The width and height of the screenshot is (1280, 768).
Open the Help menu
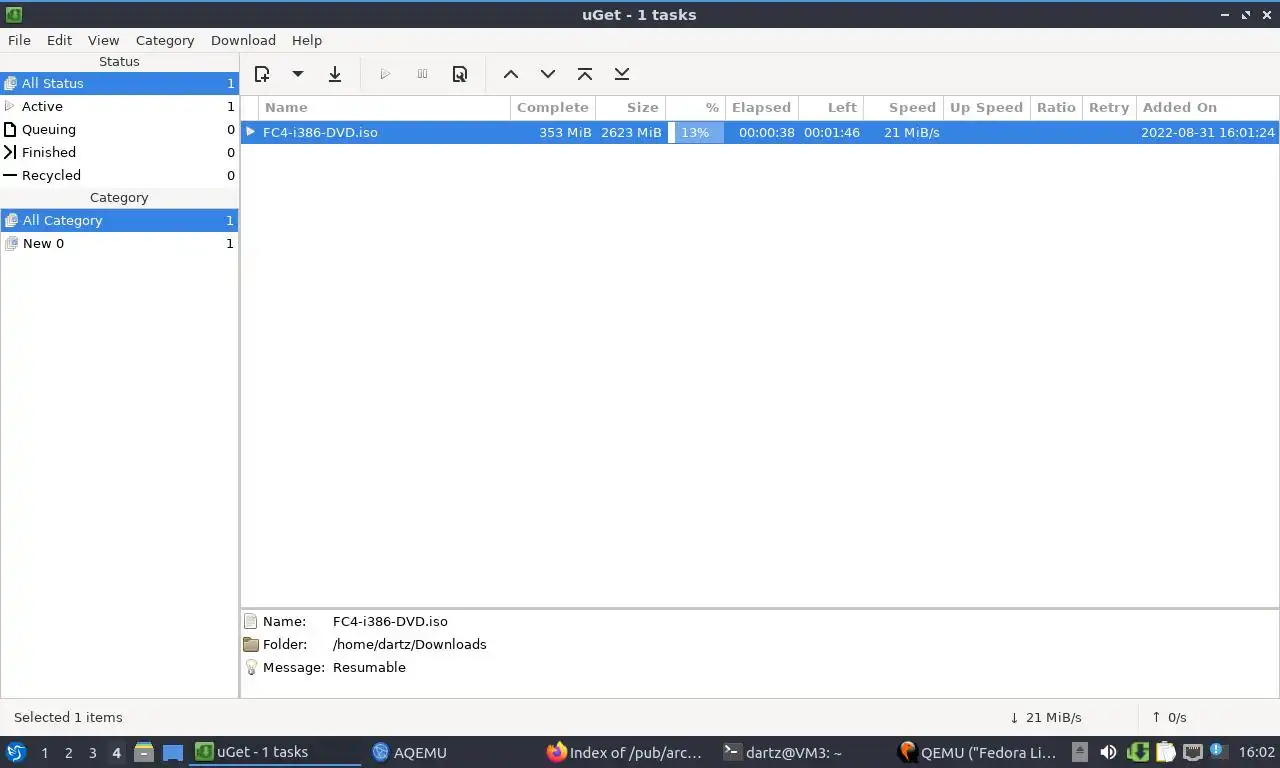point(307,40)
